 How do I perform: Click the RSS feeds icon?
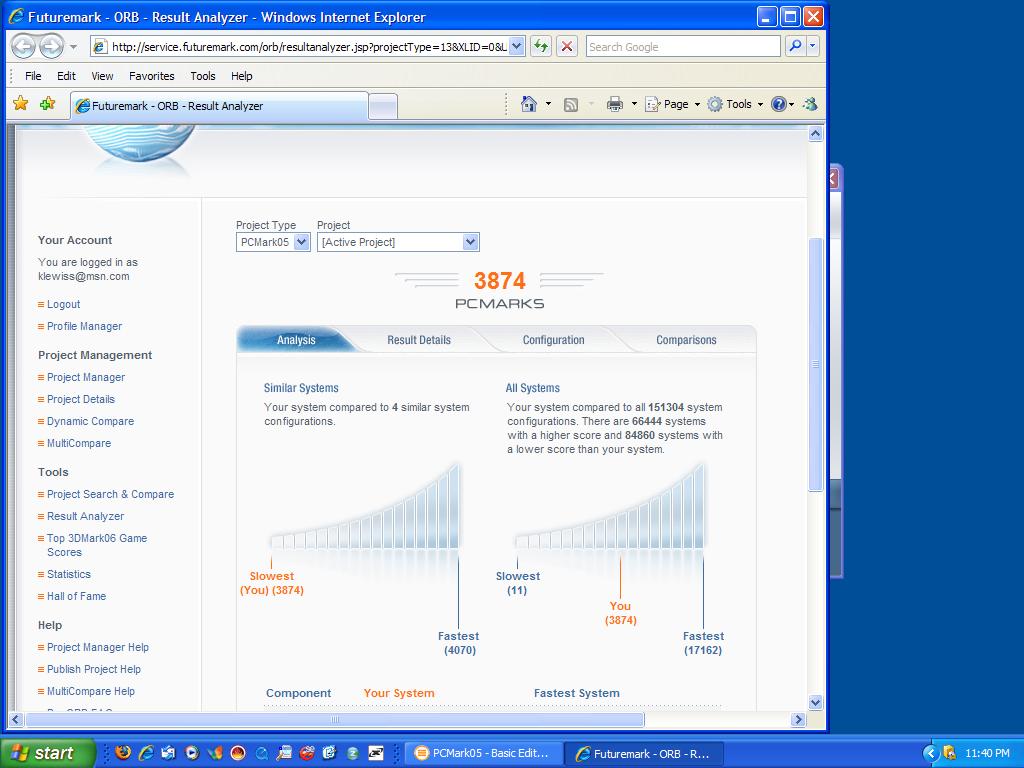coord(571,104)
